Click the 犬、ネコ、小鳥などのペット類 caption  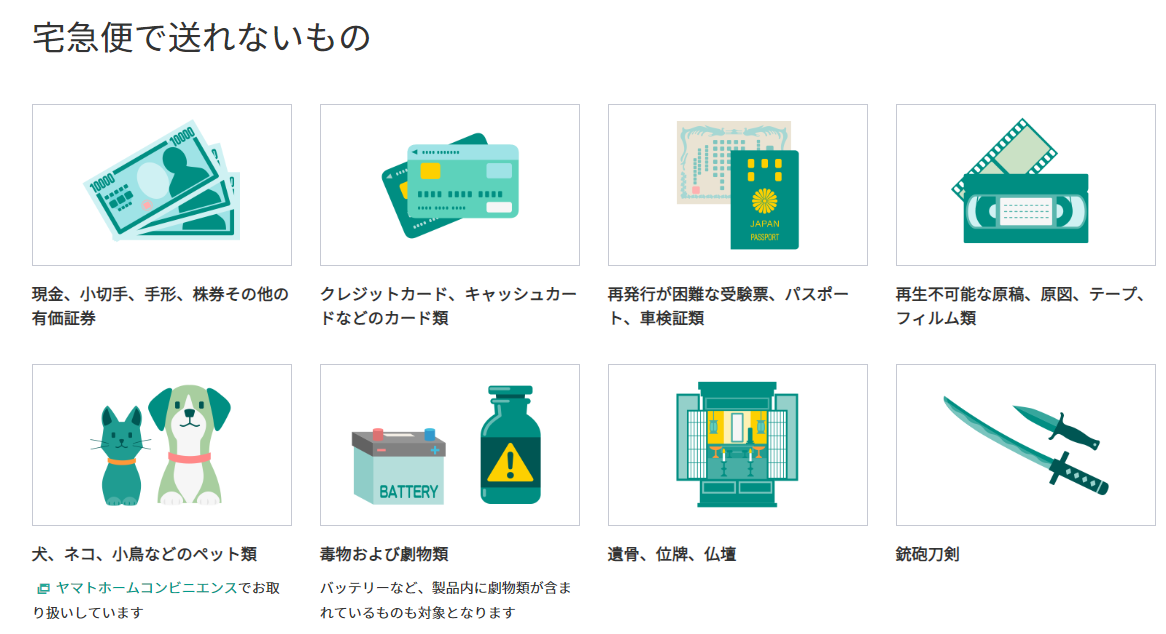[144, 554]
